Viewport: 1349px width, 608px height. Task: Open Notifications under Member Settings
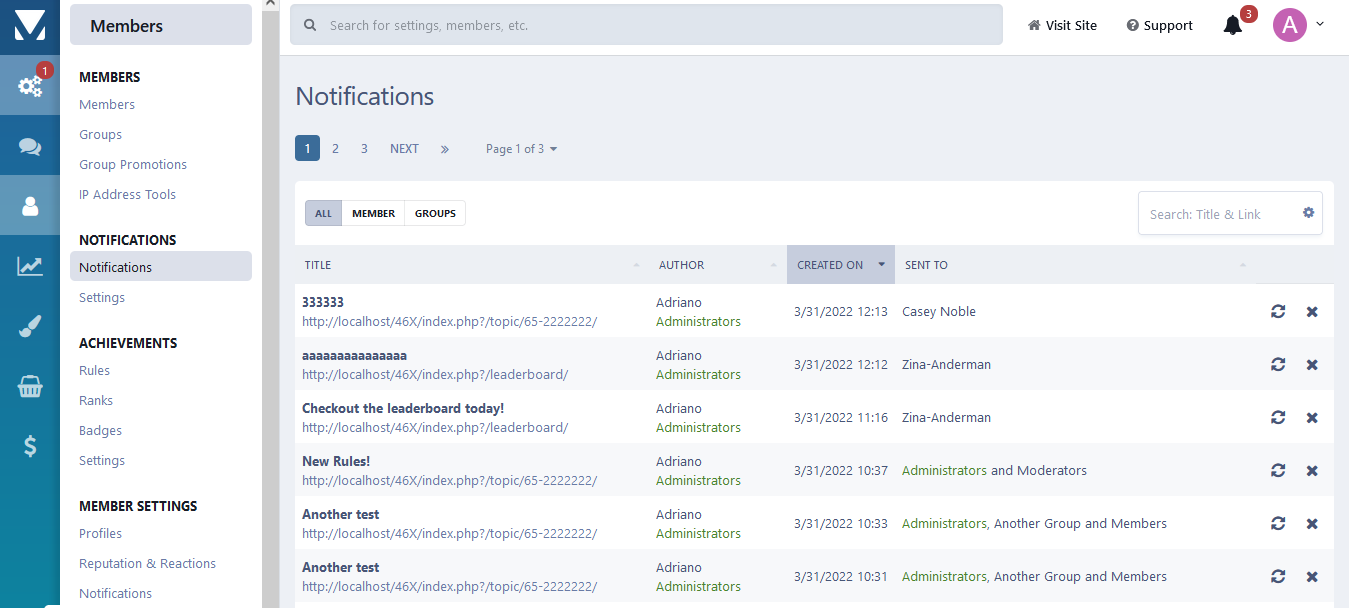click(x=115, y=594)
